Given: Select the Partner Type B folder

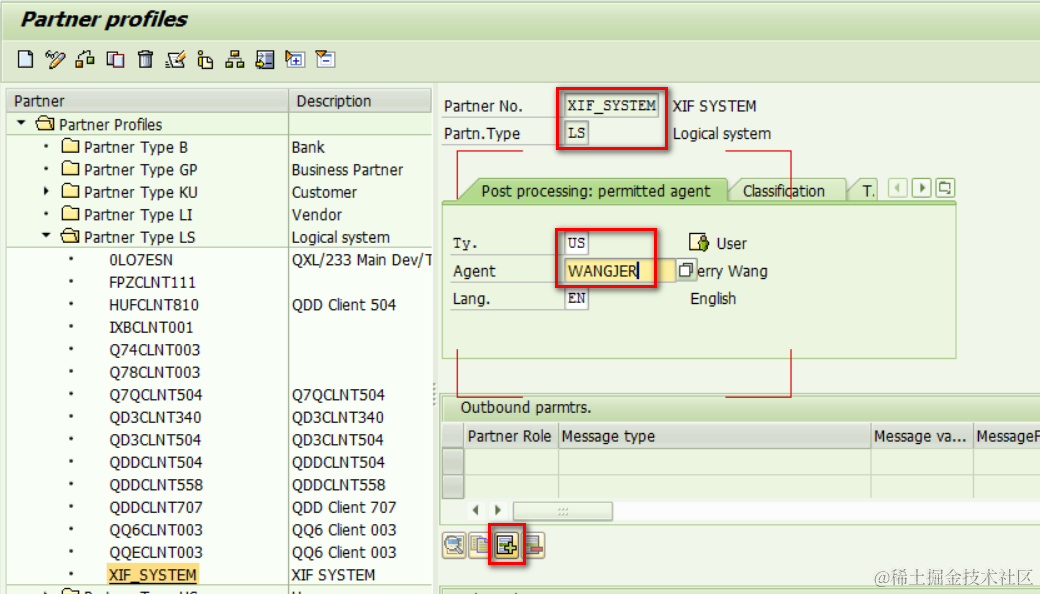Looking at the screenshot, I should (135, 147).
